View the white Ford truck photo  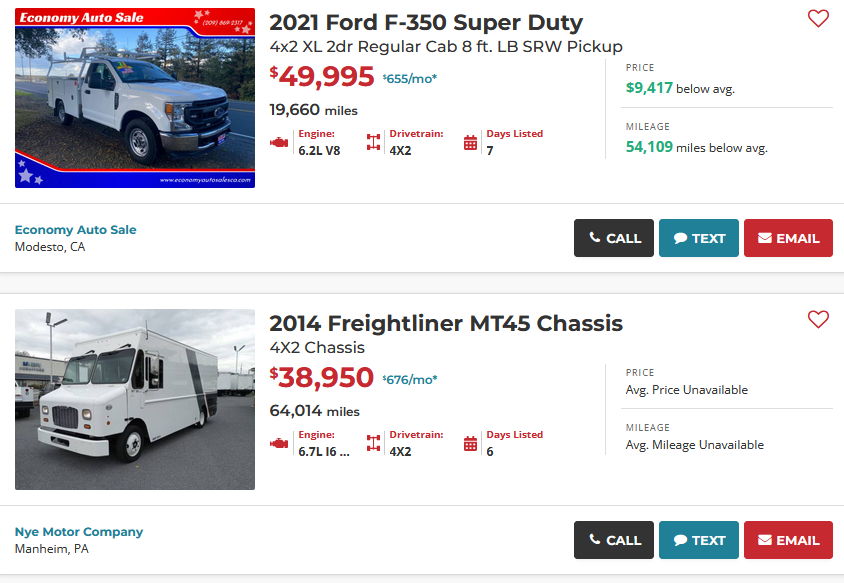(135, 98)
